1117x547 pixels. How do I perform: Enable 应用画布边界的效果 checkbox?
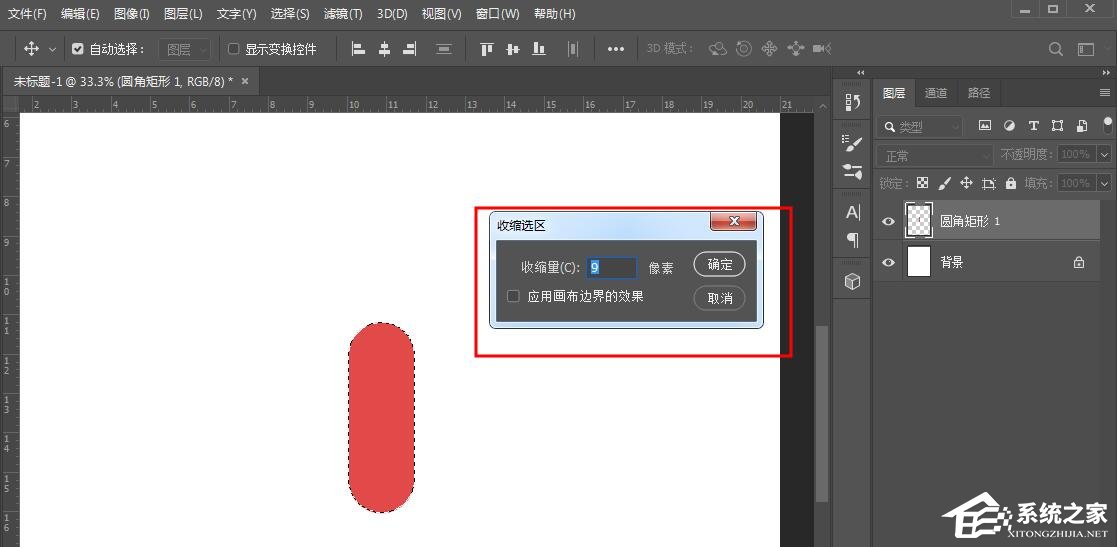pyautogui.click(x=514, y=296)
